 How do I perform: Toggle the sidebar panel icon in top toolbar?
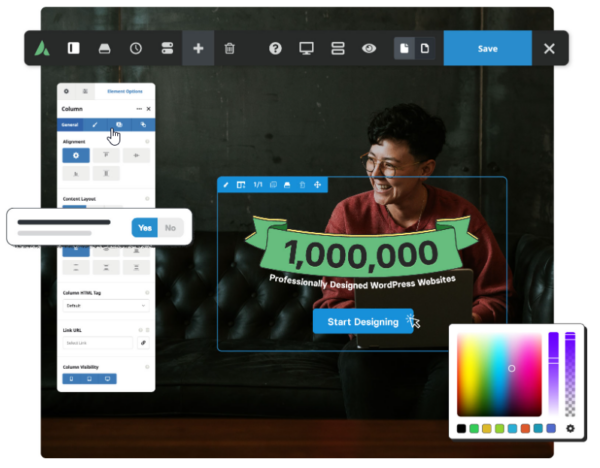(x=73, y=48)
